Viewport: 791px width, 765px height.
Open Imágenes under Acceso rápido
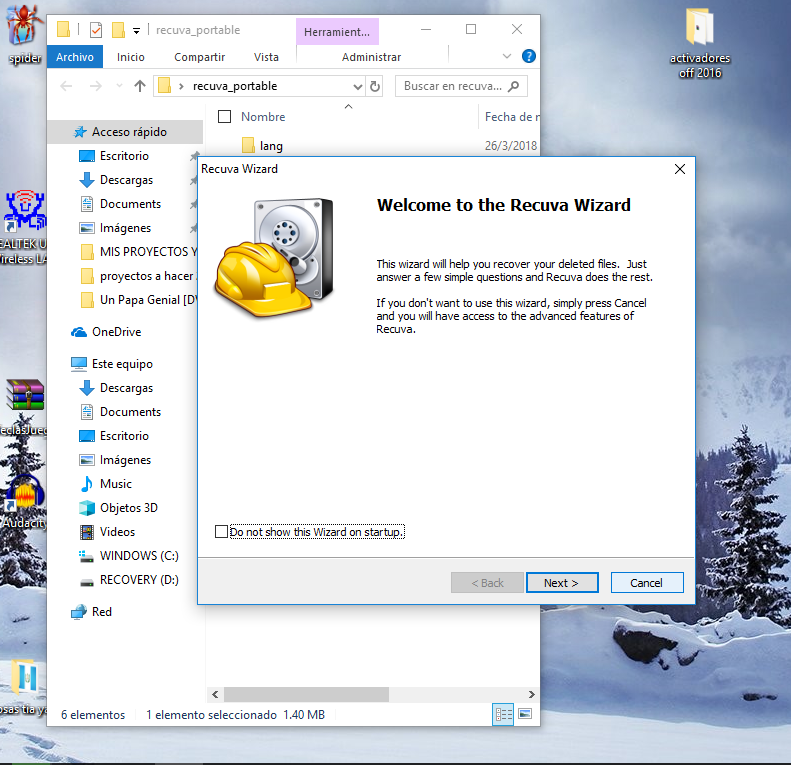click(125, 228)
